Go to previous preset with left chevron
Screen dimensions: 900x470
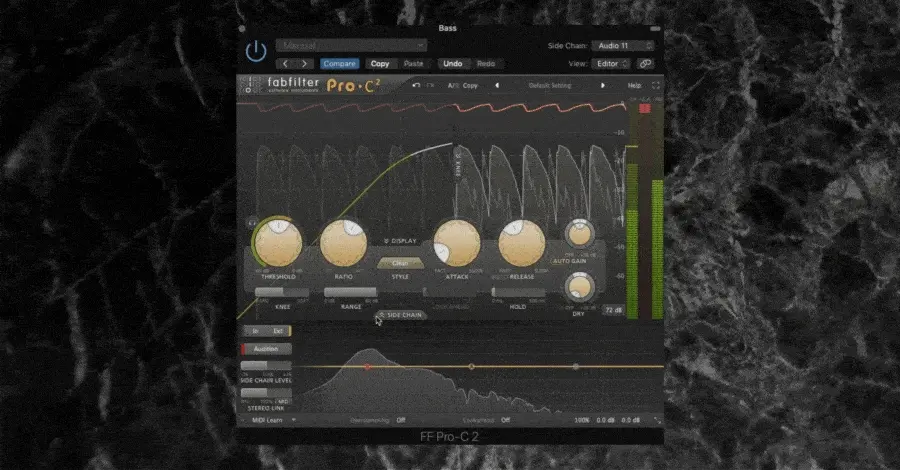285,64
